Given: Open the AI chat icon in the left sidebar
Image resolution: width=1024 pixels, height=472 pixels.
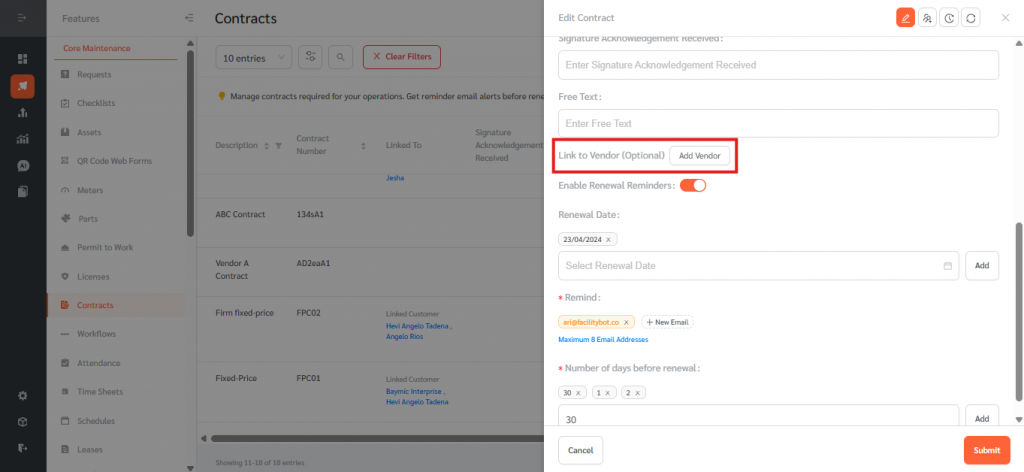Looking at the screenshot, I should click(x=23, y=165).
